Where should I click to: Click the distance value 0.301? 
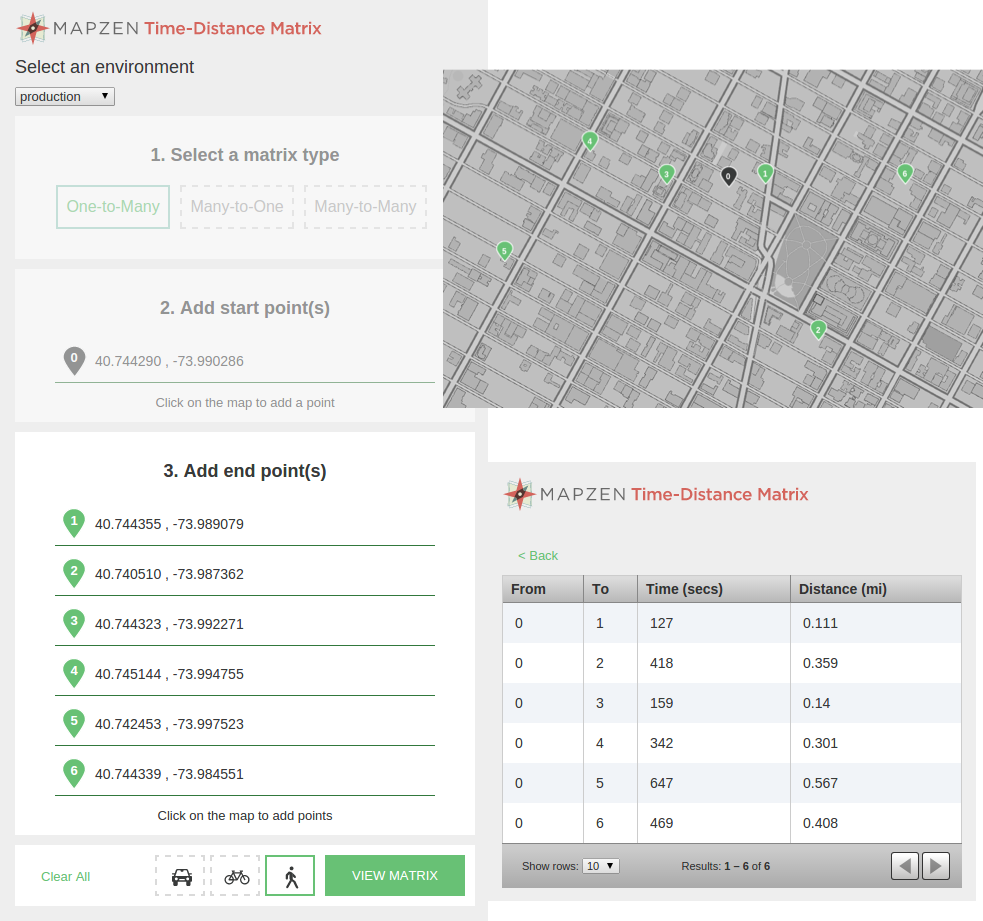[x=820, y=744]
